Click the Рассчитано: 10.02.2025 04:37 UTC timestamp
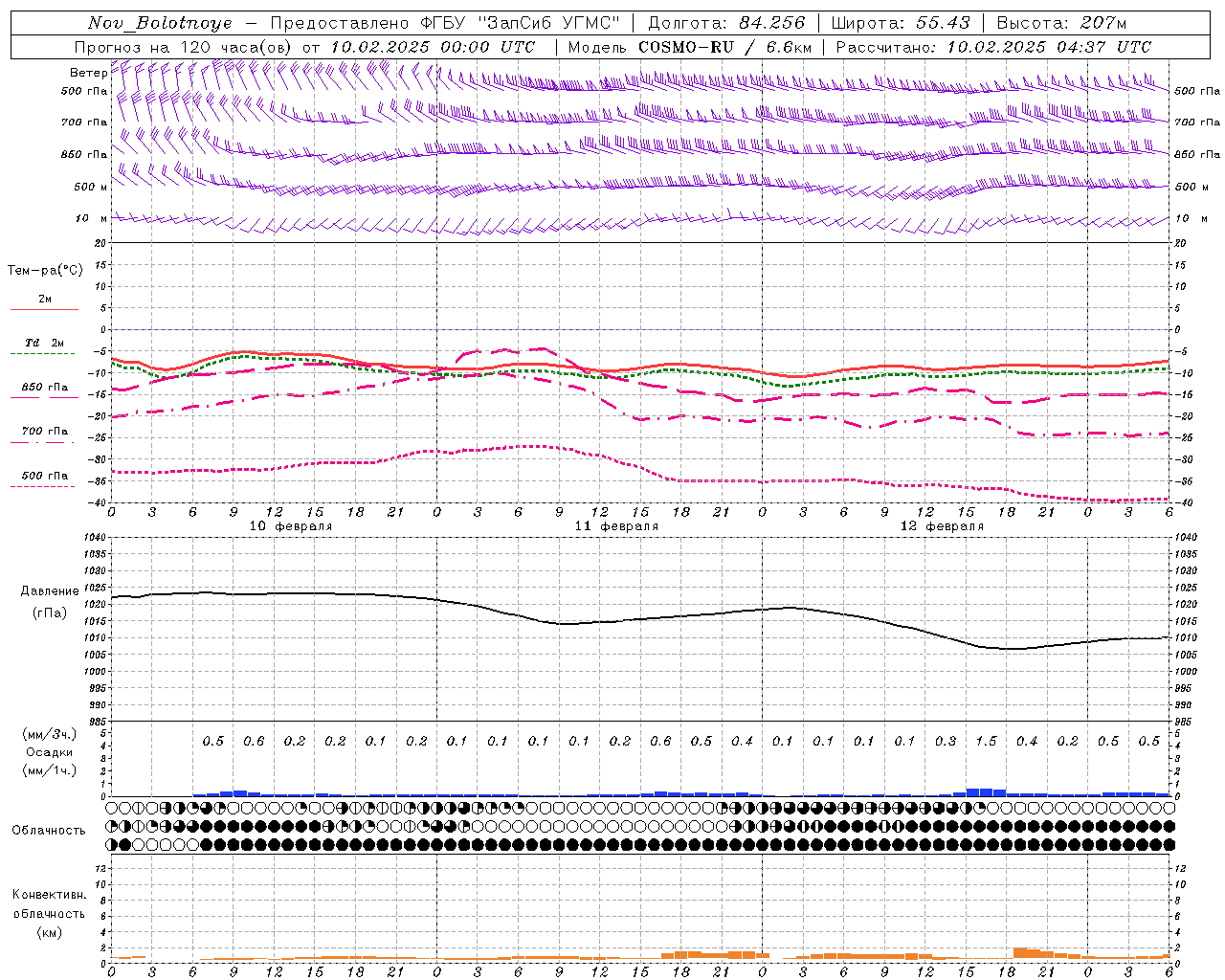The image size is (1225, 980). tap(993, 47)
